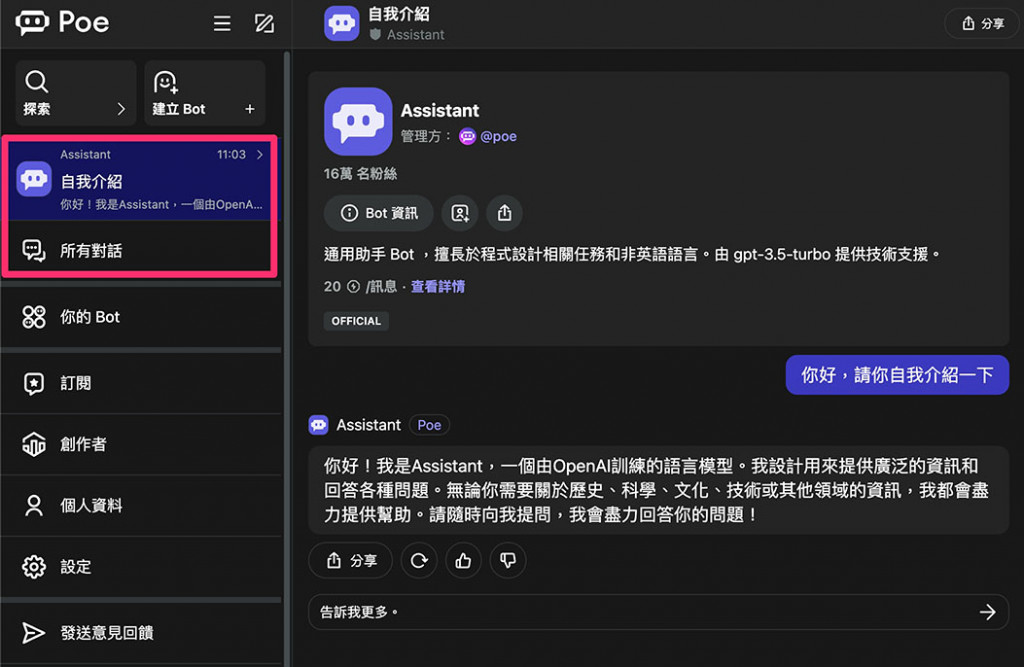This screenshot has width=1024, height=667.
Task: Click the 16萬 名粉絲 follower count
Action: coord(360,174)
